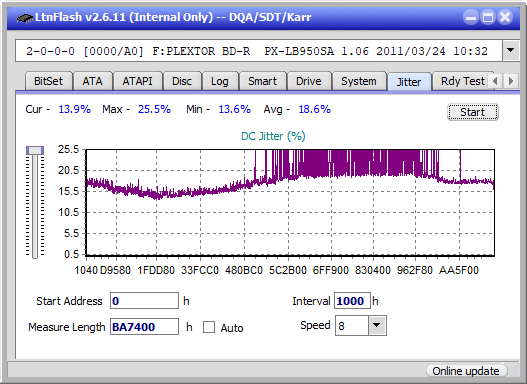Focus the Start Address input field
Screen dimensions: 527x384
(x=144, y=301)
